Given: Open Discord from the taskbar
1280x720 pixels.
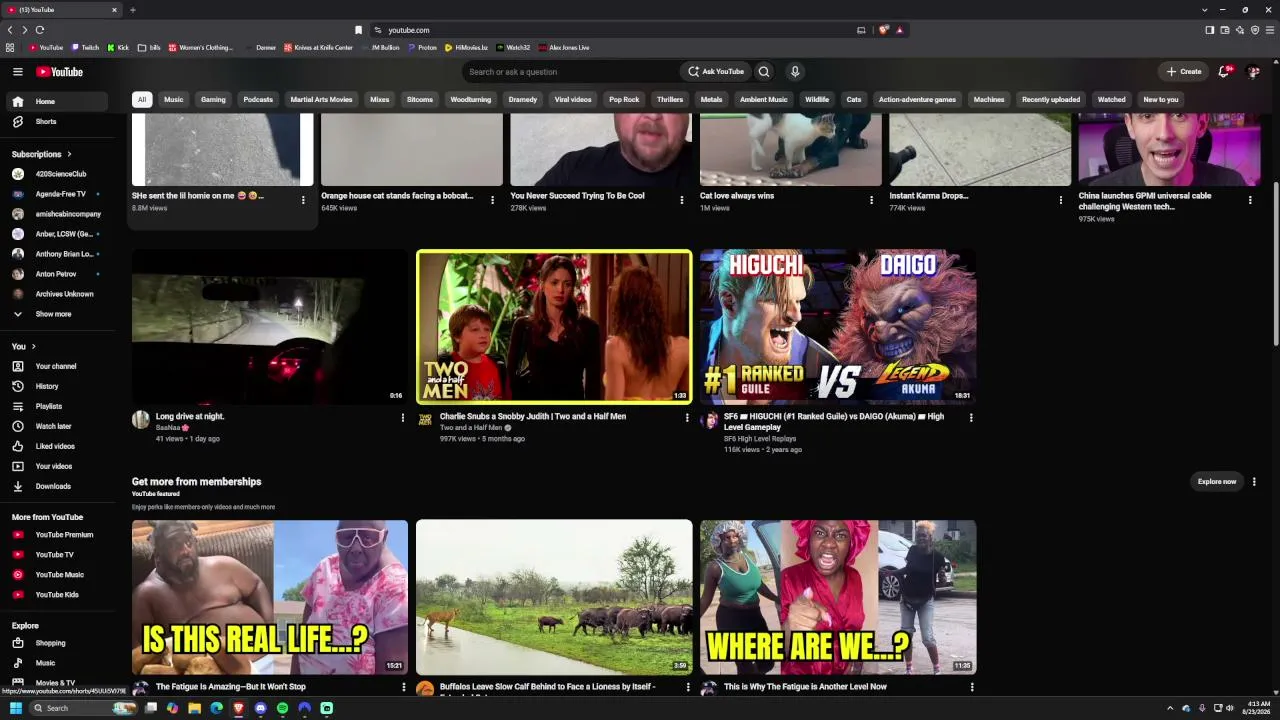Looking at the screenshot, I should [260, 708].
